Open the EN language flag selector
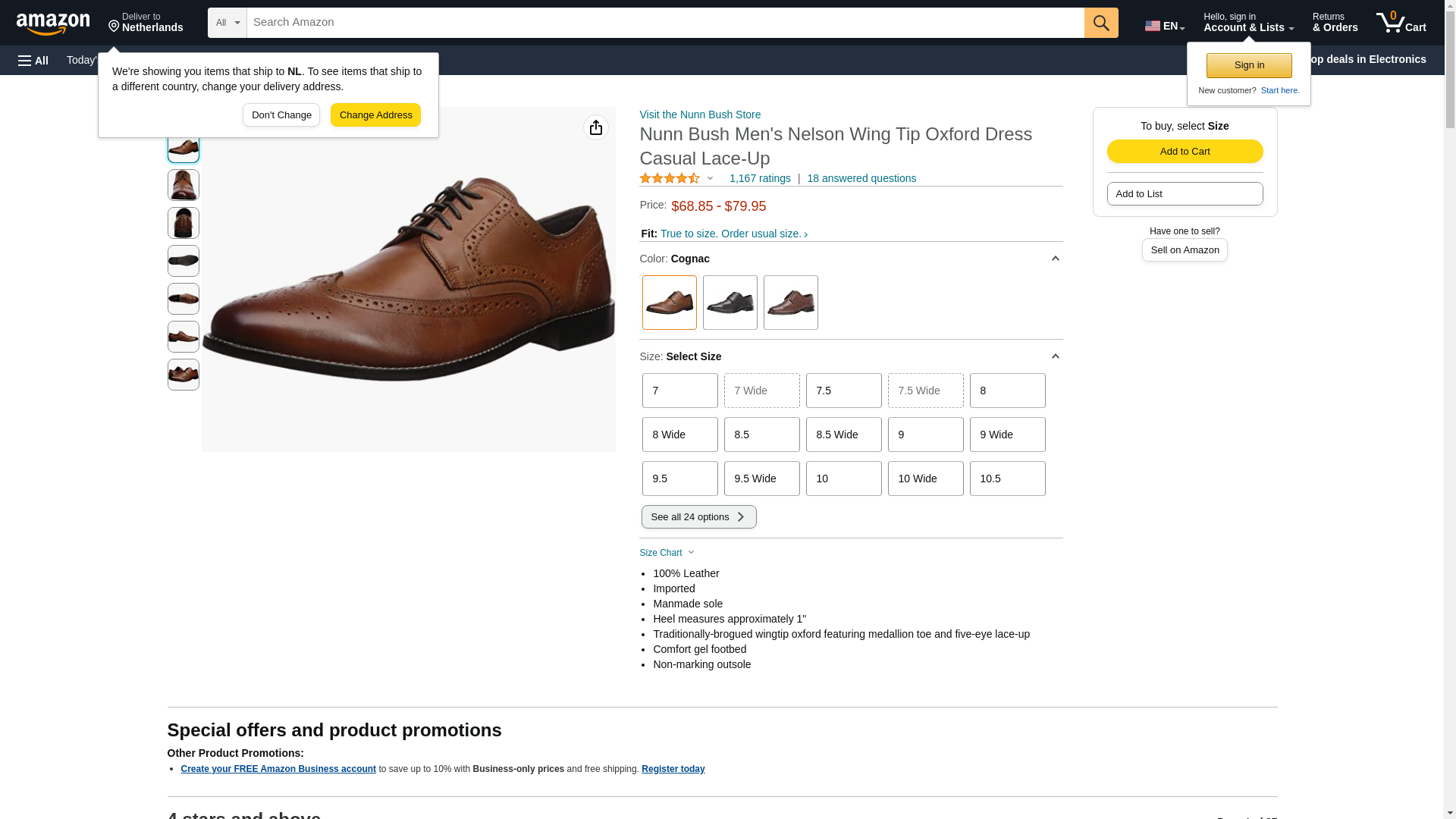The height and width of the screenshot is (819, 1456). coord(1164,26)
